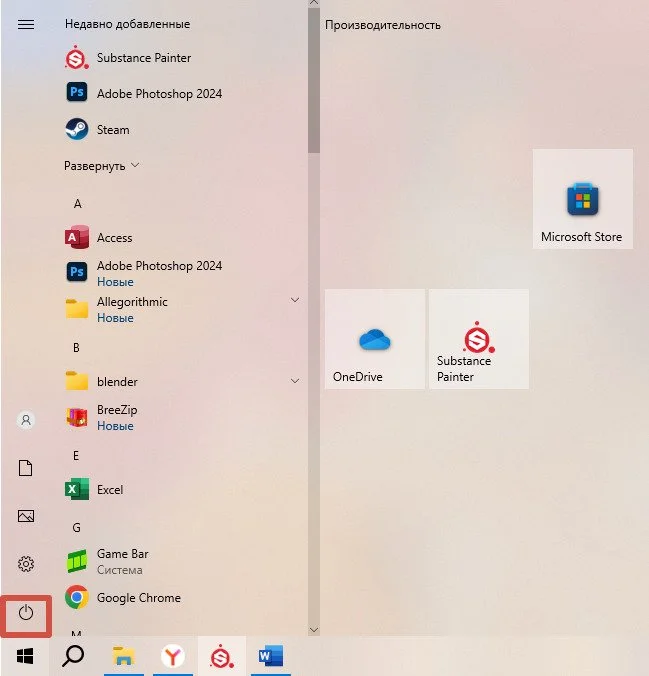Open Game Bar system app
The height and width of the screenshot is (676, 649).
tap(107, 561)
